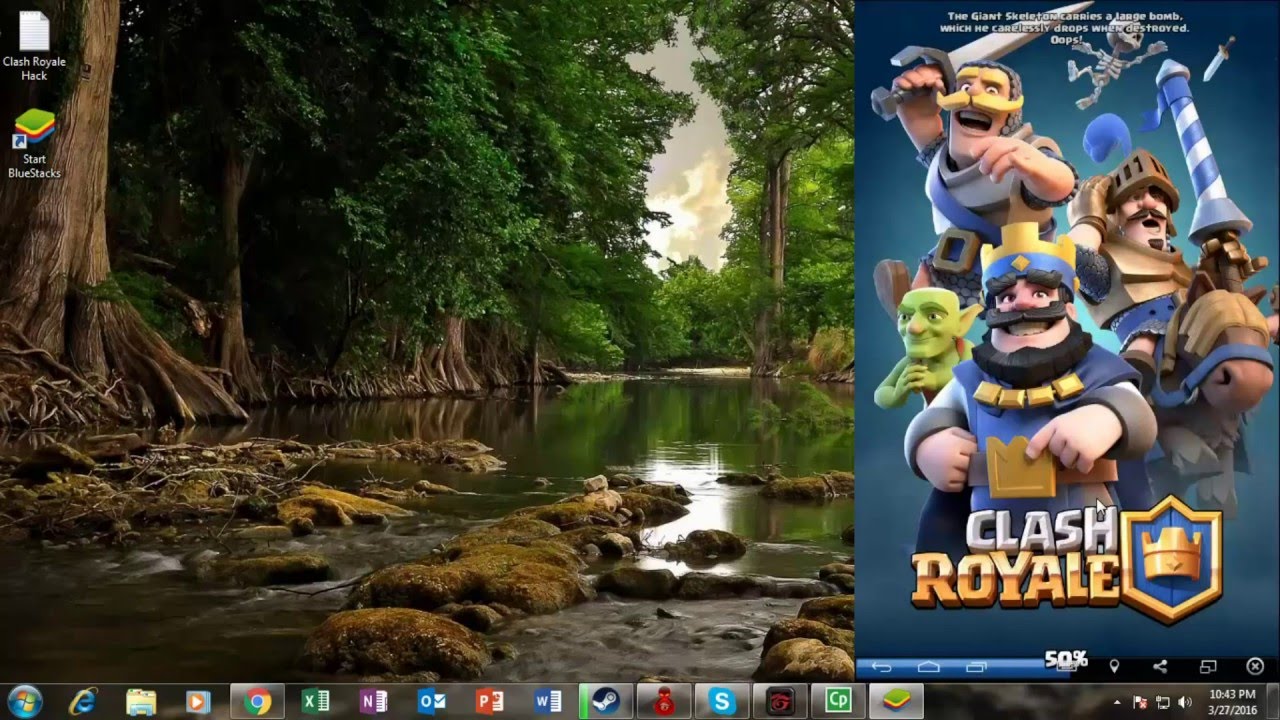Open PowerPoint from the taskbar
The height and width of the screenshot is (720, 1280).
[x=489, y=702]
